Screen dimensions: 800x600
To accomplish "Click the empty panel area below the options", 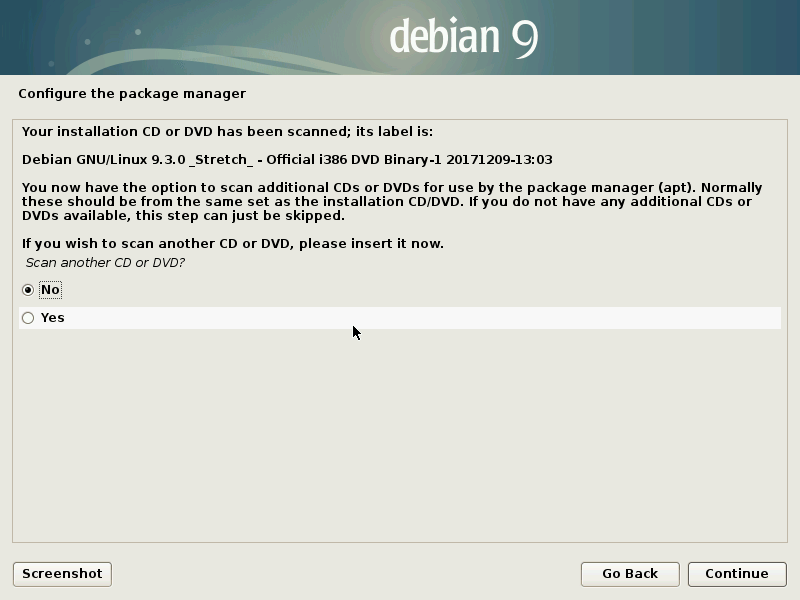I will click(x=400, y=440).
